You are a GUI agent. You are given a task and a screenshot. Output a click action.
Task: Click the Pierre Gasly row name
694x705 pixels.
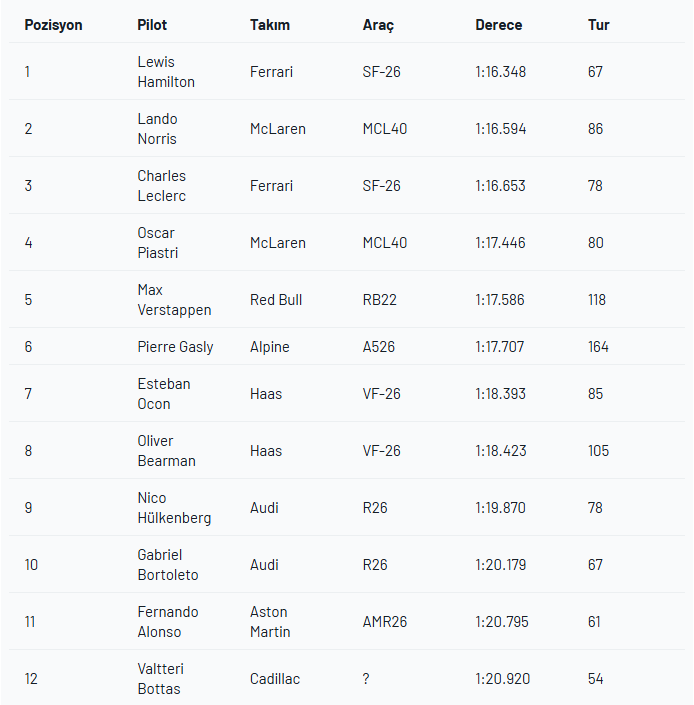point(175,347)
